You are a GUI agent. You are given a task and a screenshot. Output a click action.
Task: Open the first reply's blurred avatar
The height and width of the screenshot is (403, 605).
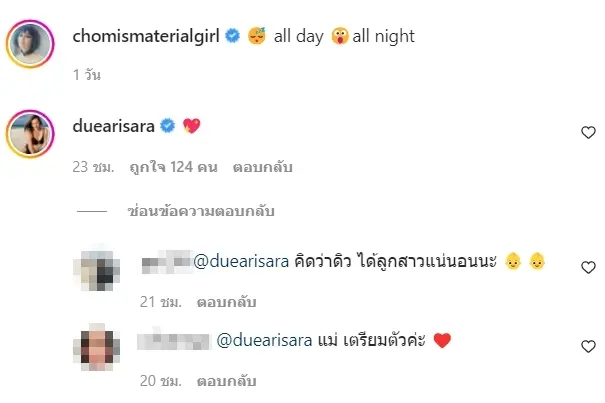pyautogui.click(x=97, y=268)
